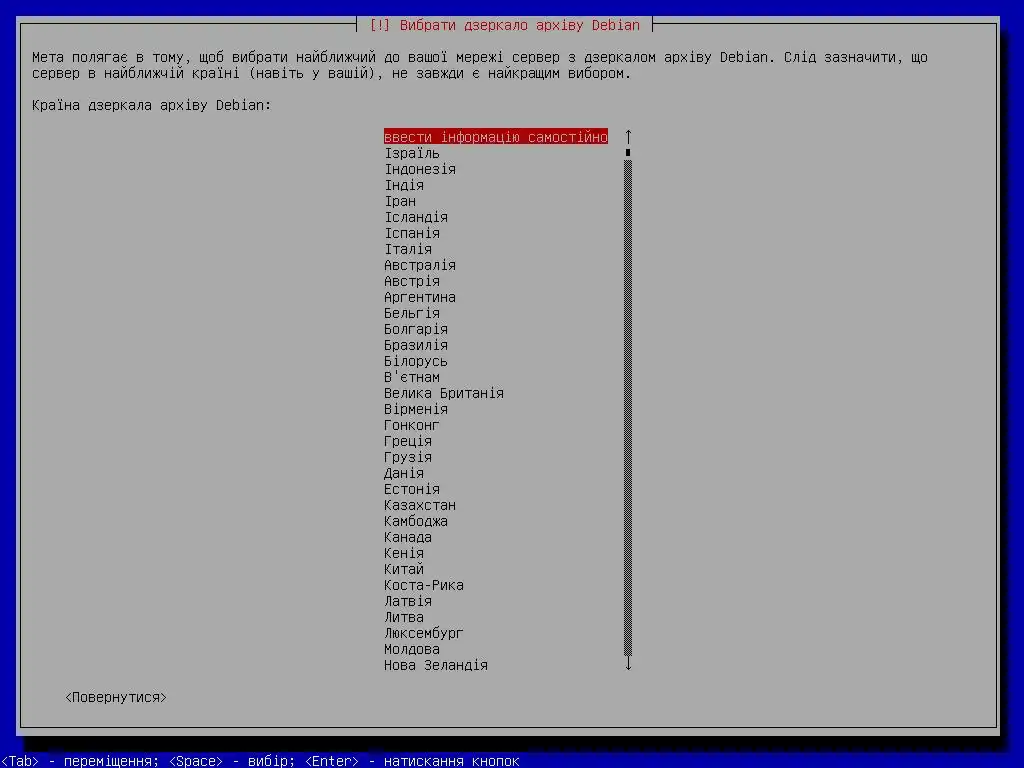Select Білорусь in country list
Image resolution: width=1024 pixels, height=768 pixels.
(416, 360)
